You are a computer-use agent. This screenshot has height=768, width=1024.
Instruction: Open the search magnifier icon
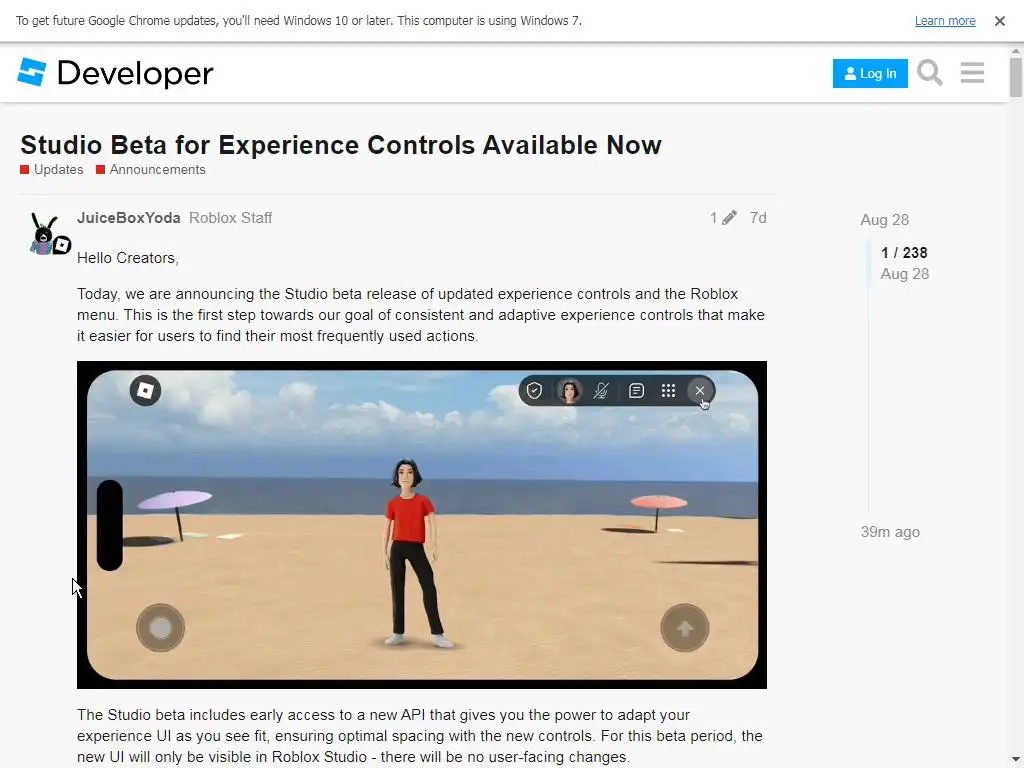click(929, 72)
